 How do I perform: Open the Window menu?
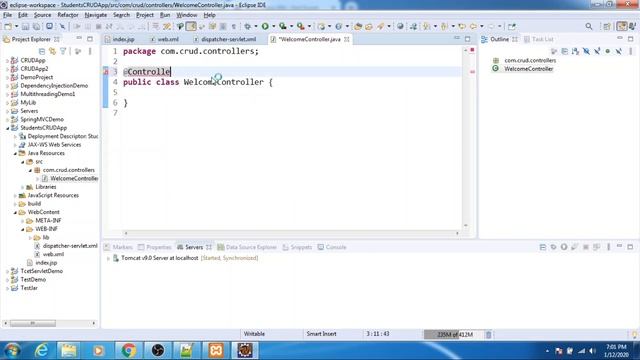click(x=187, y=15)
